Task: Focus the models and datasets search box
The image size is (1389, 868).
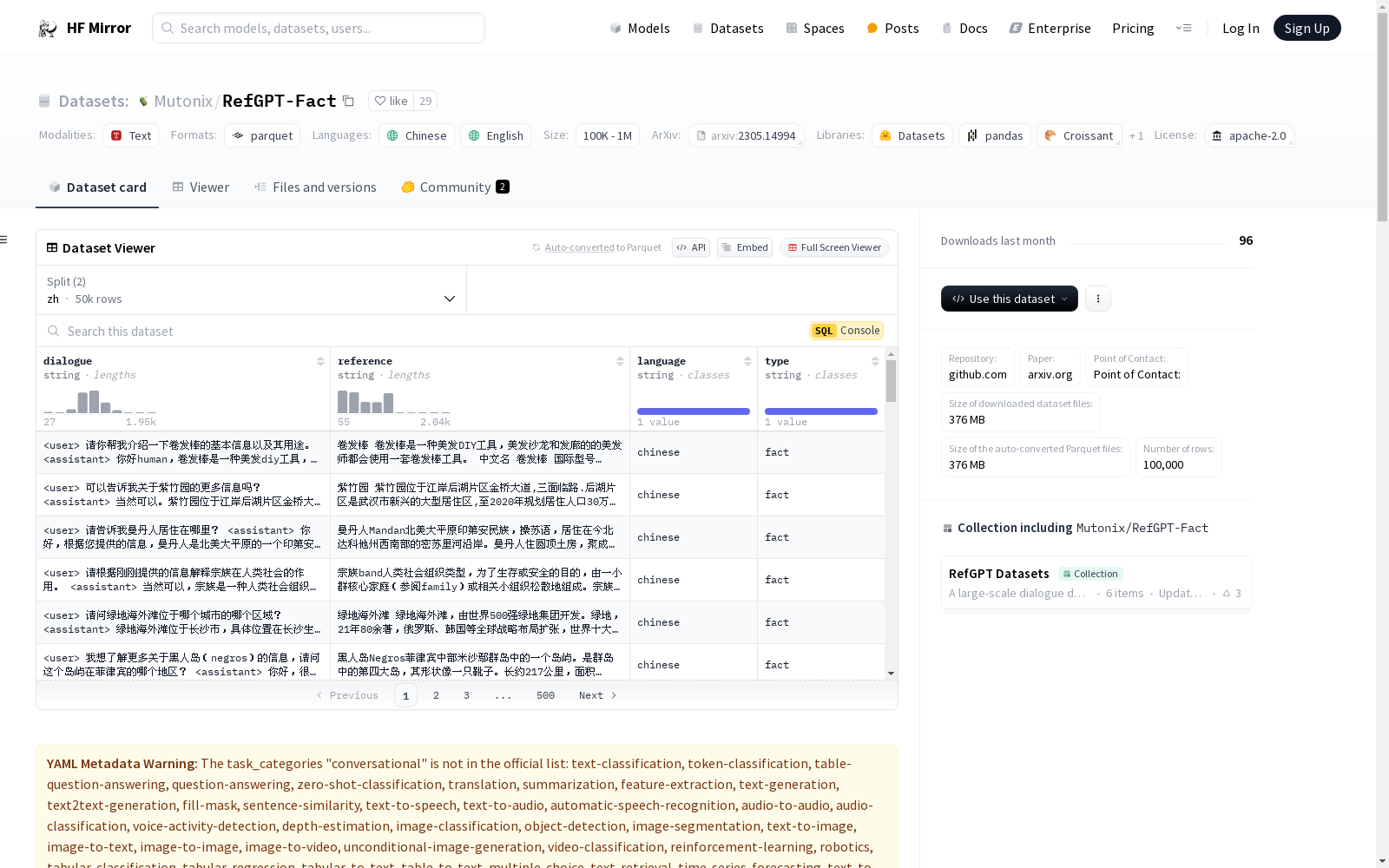Action: tap(319, 28)
